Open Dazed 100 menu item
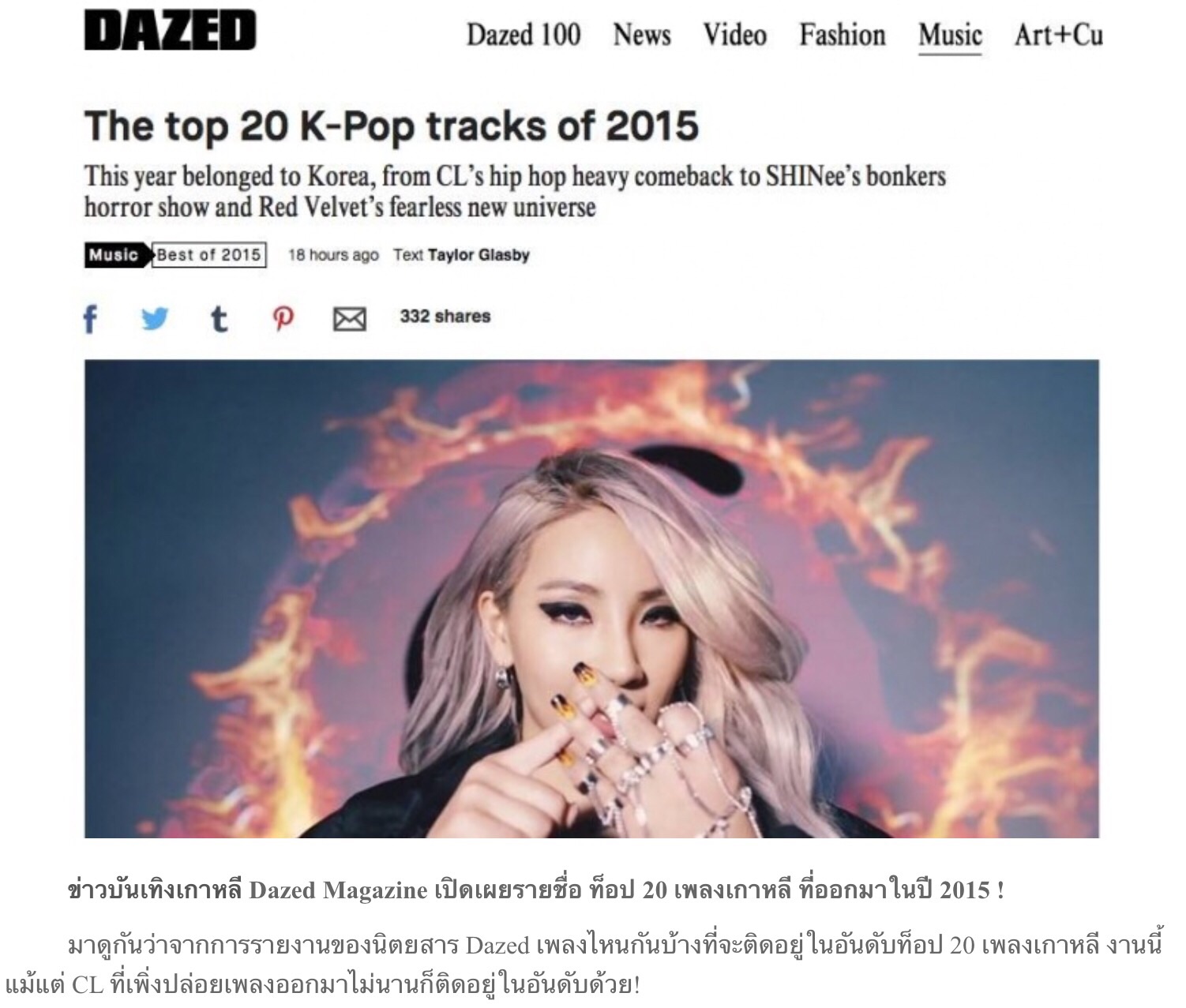The image size is (1186, 1008). 524,35
